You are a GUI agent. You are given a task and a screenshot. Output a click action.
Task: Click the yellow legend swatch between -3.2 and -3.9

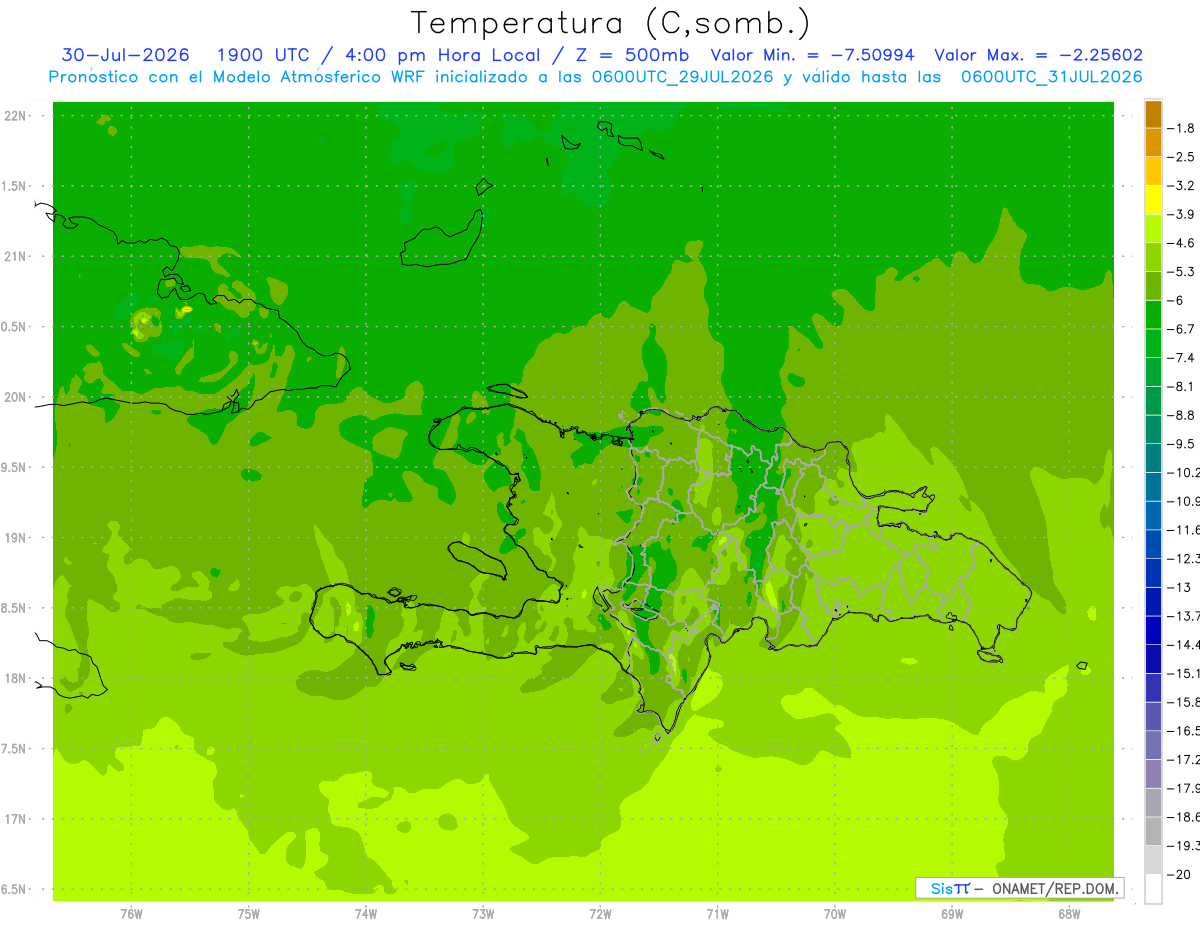coord(1153,199)
